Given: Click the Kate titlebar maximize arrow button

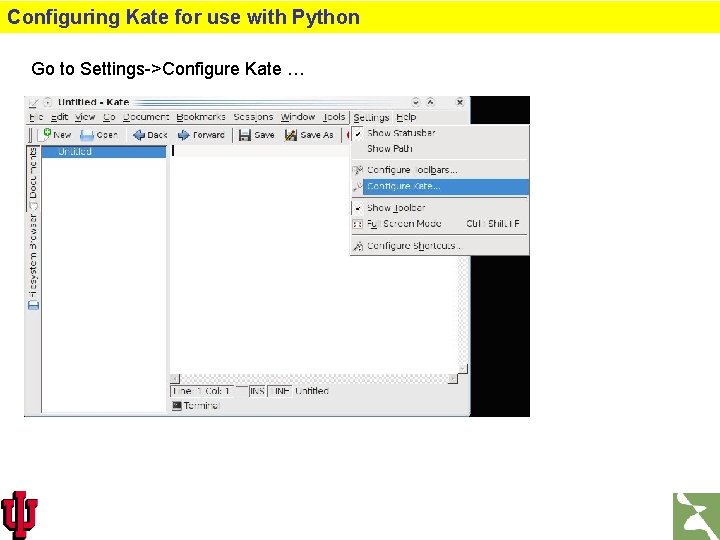Looking at the screenshot, I should click(x=430, y=102).
